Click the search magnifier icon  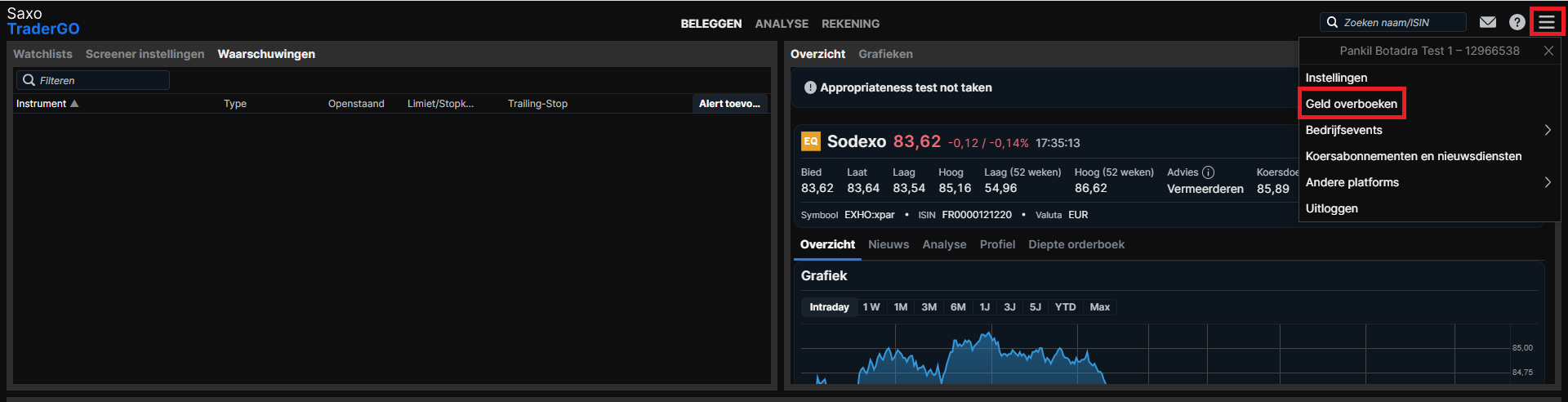point(1332,22)
